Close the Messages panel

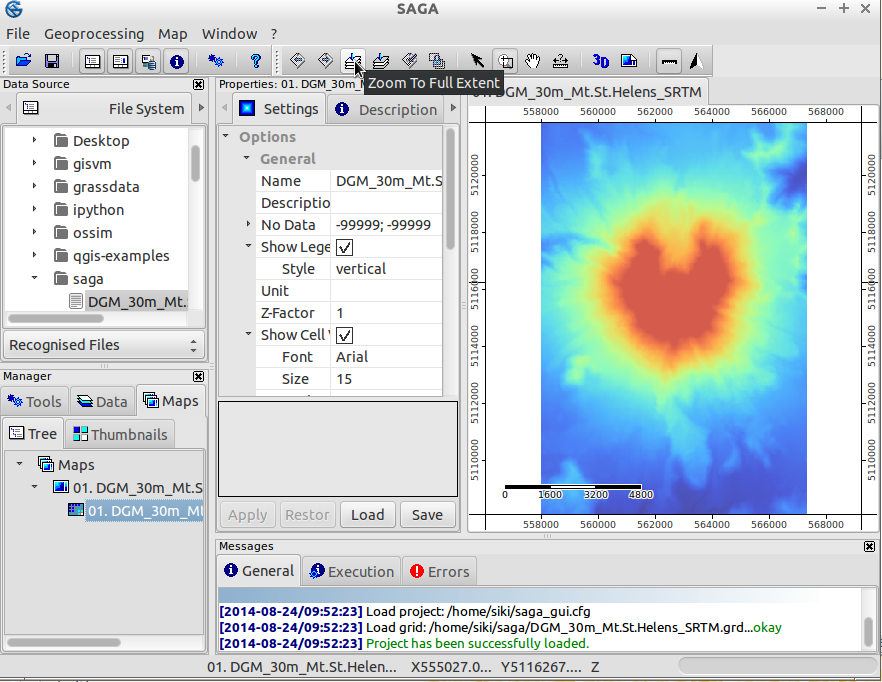tap(870, 546)
